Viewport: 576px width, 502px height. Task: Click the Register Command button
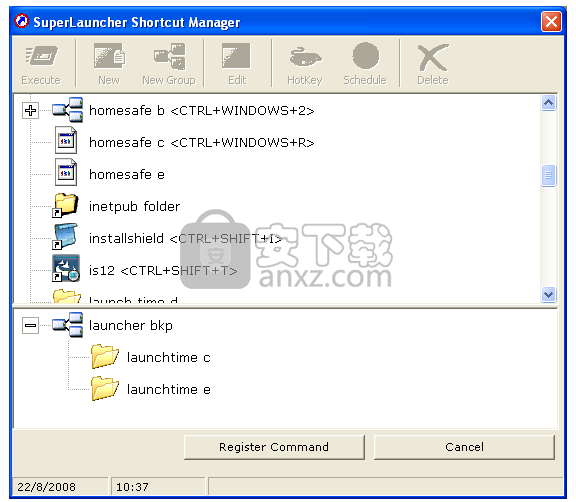(274, 447)
